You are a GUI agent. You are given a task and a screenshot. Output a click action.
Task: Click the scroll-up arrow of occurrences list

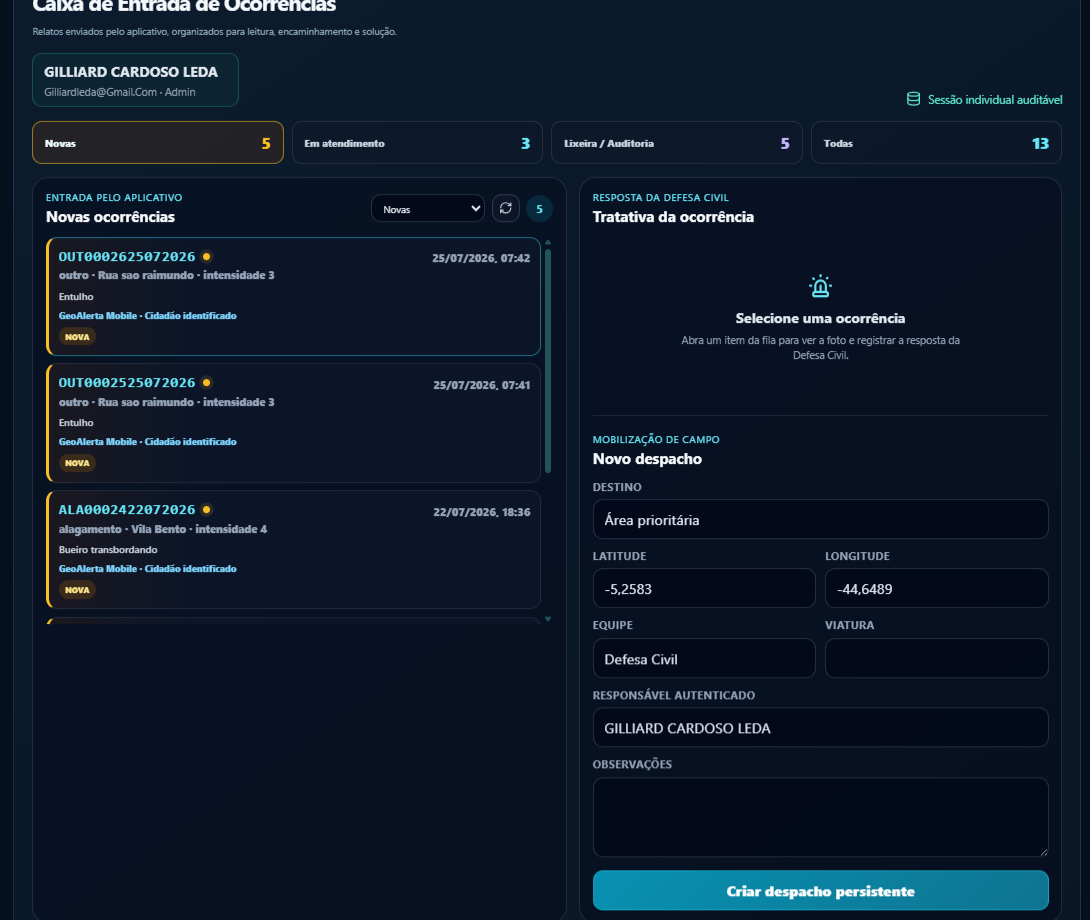[548, 243]
